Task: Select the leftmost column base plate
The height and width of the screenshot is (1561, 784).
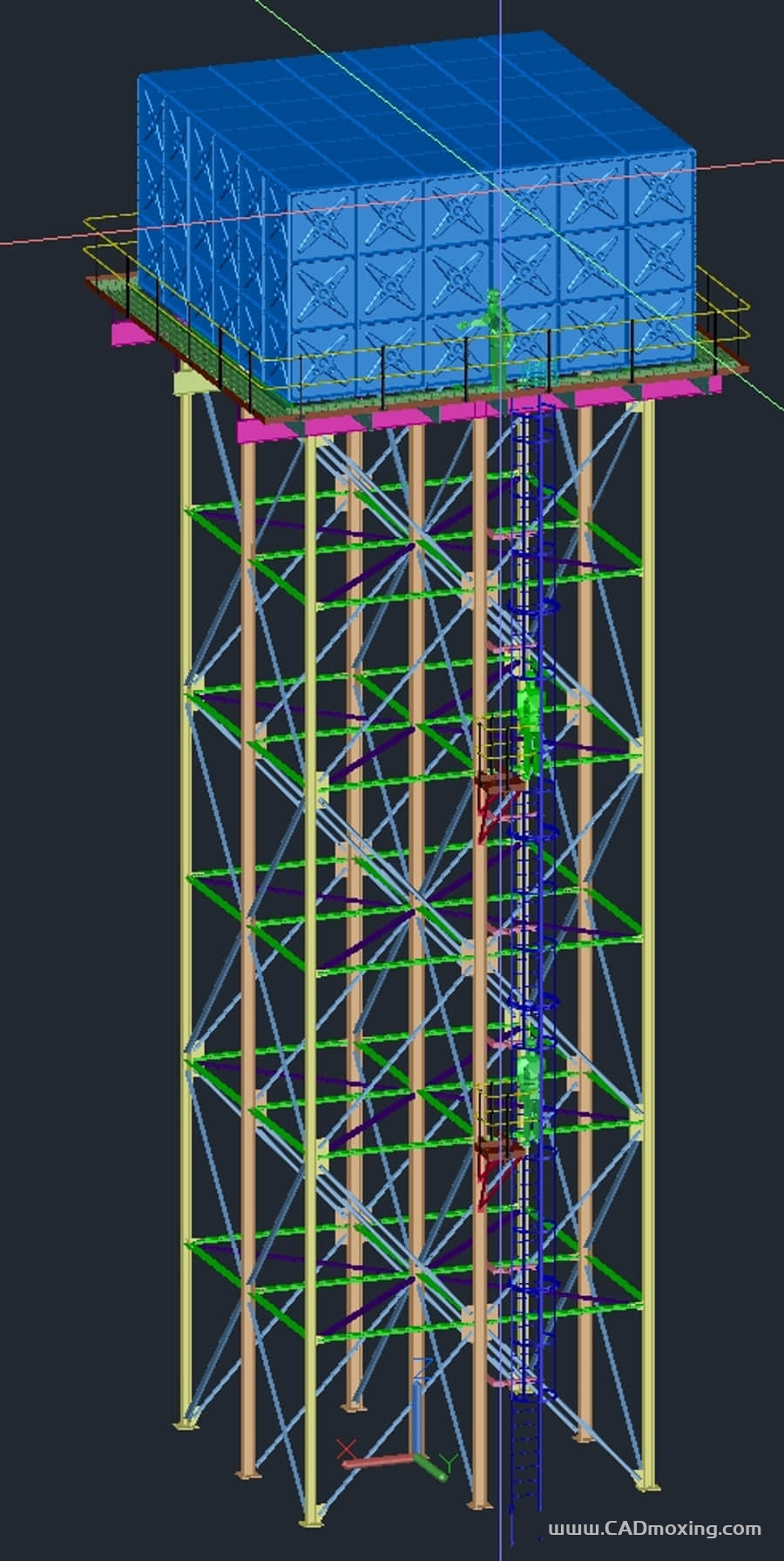Action: [186, 1425]
